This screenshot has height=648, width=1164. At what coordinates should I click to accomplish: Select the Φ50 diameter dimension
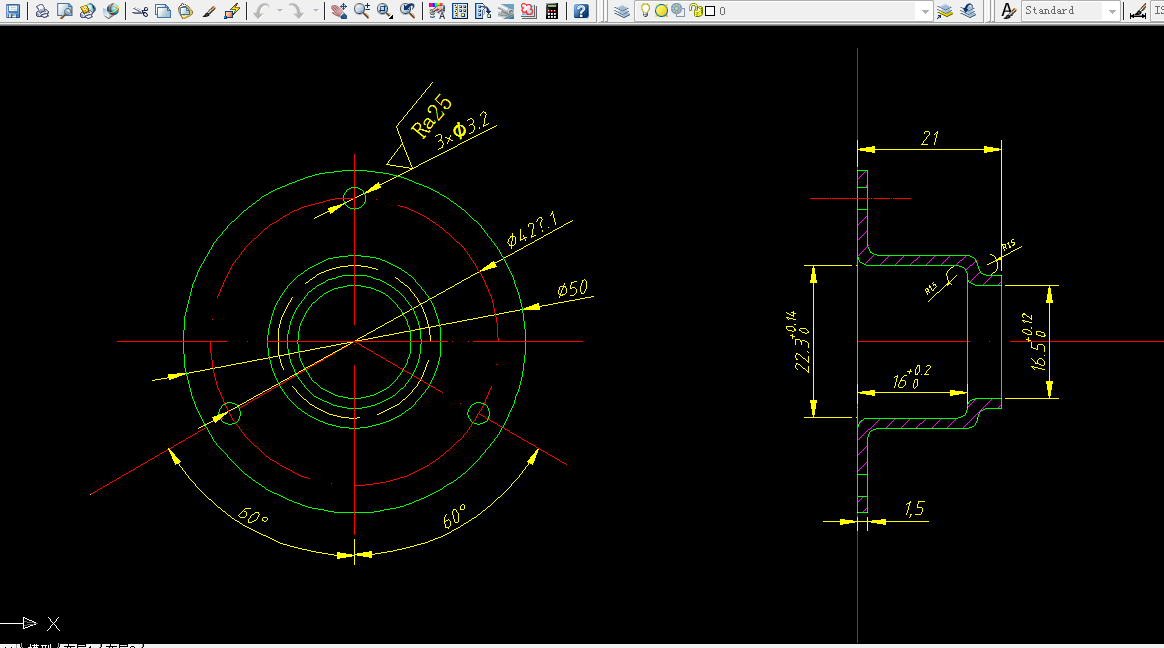[572, 289]
